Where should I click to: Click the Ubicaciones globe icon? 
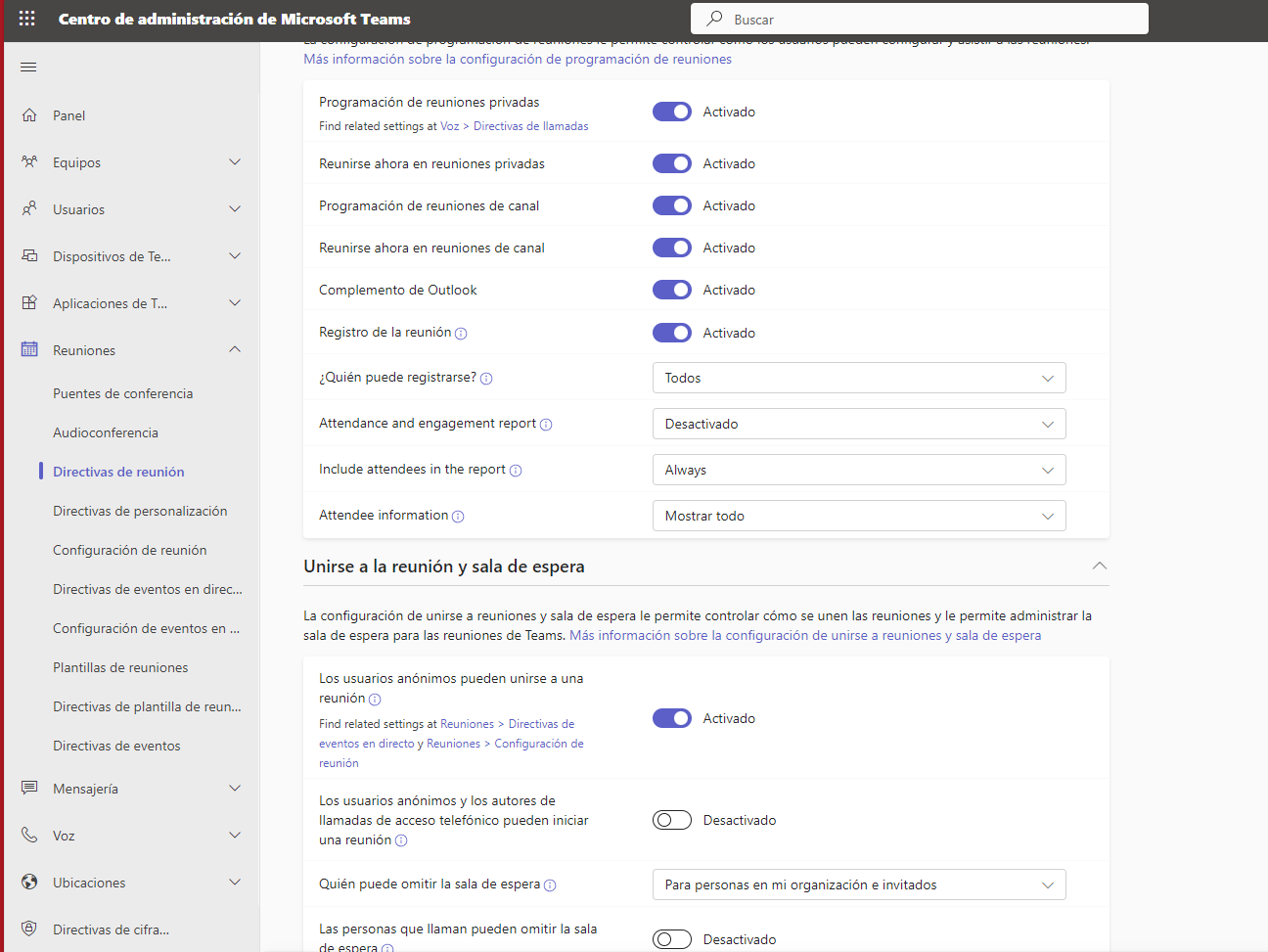point(29,882)
